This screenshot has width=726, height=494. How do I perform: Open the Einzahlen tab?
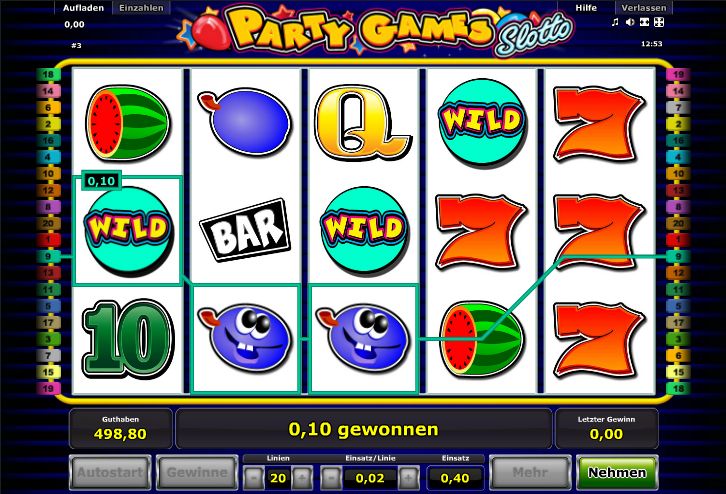click(x=141, y=8)
